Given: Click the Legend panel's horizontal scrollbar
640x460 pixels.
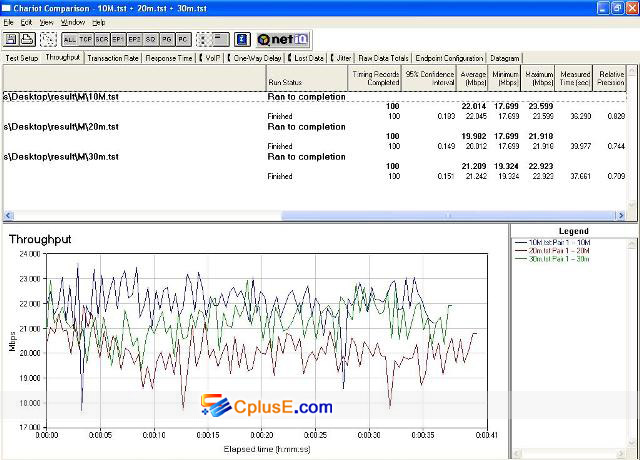Looking at the screenshot, I should [569, 453].
